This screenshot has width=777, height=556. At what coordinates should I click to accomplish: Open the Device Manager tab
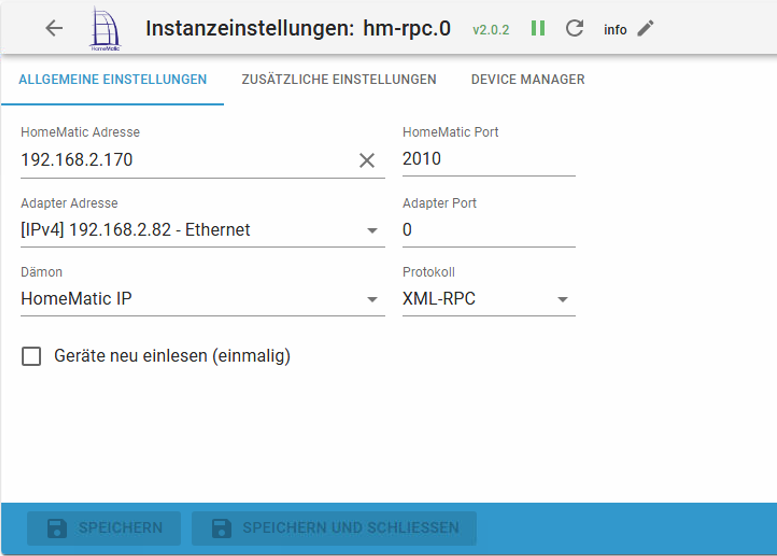point(528,79)
